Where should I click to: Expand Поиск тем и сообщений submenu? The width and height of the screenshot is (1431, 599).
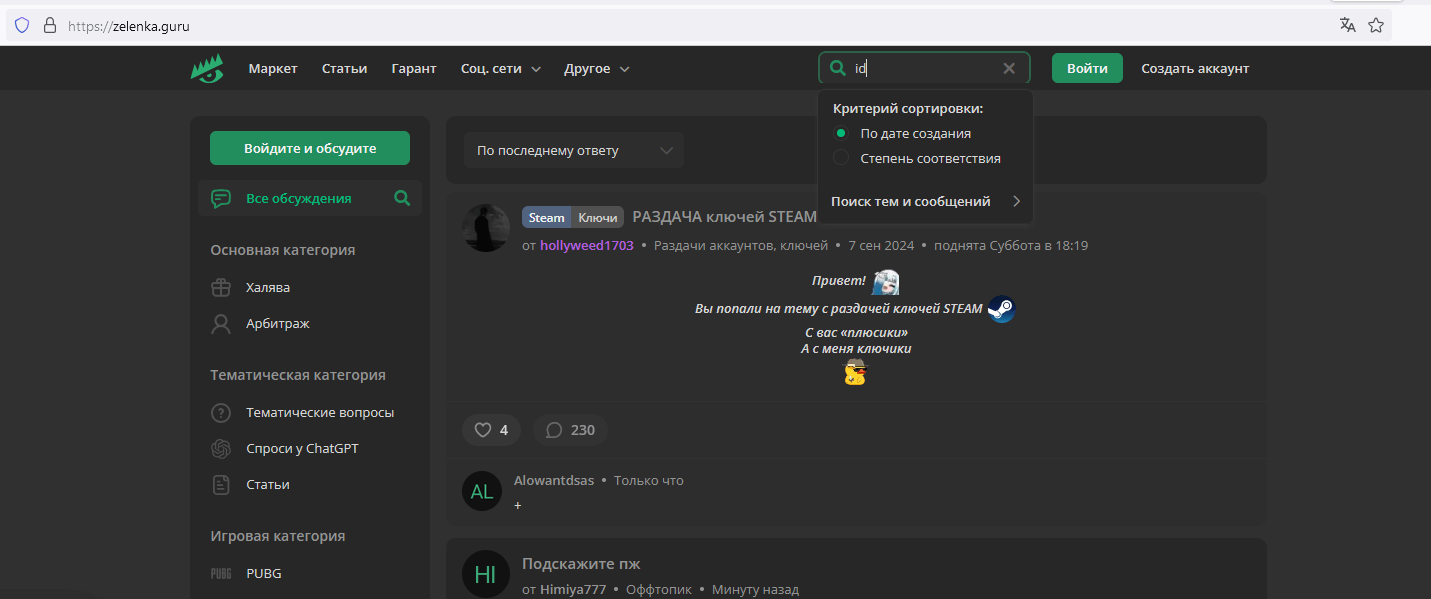coord(925,201)
